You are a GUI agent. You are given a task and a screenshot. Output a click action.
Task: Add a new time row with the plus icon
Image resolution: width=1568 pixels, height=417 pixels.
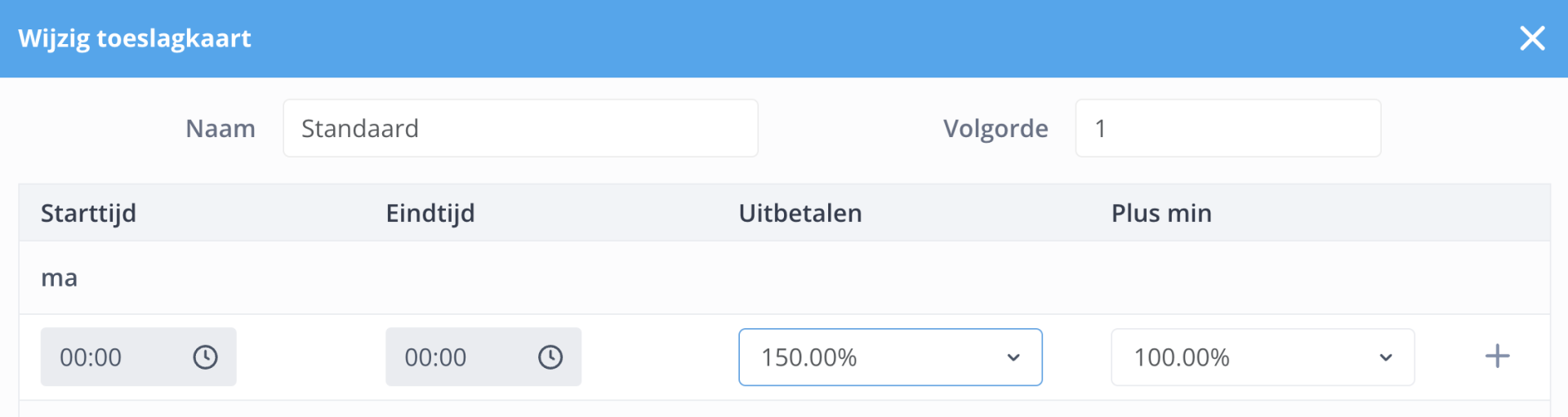coord(1497,357)
